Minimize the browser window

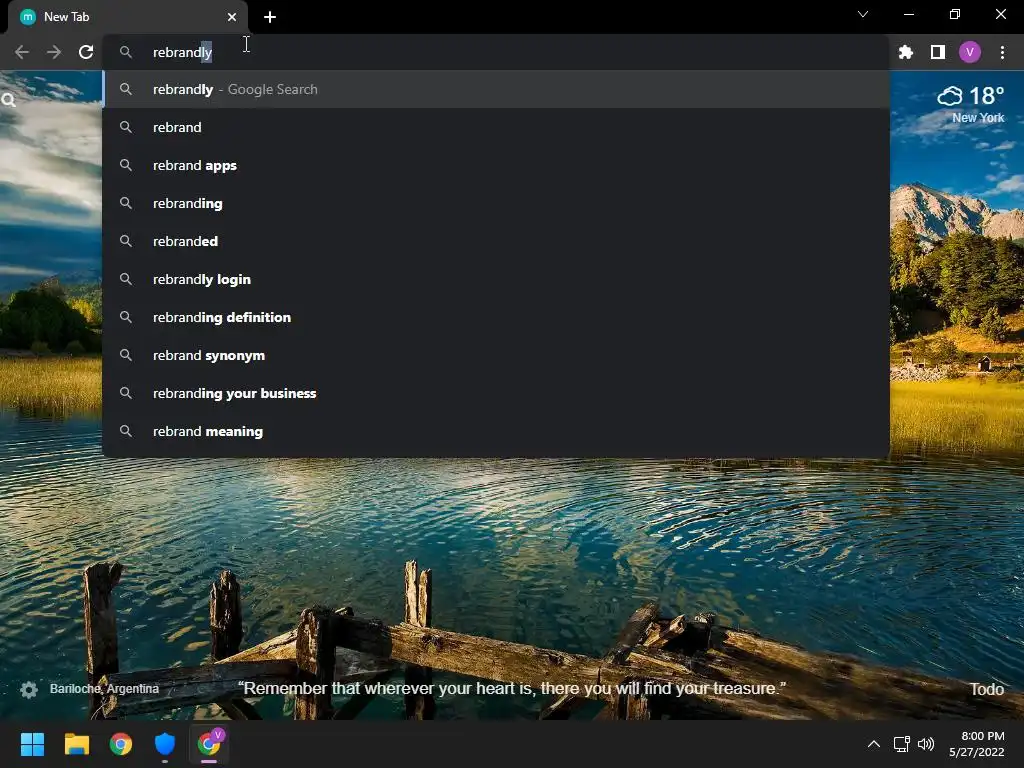(x=908, y=14)
